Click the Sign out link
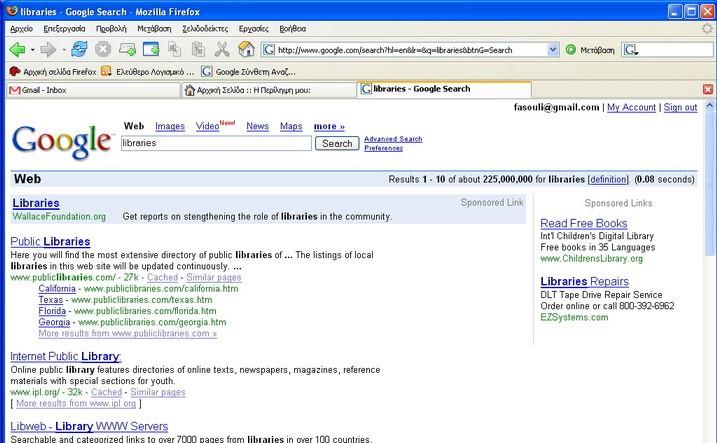 (x=680, y=107)
